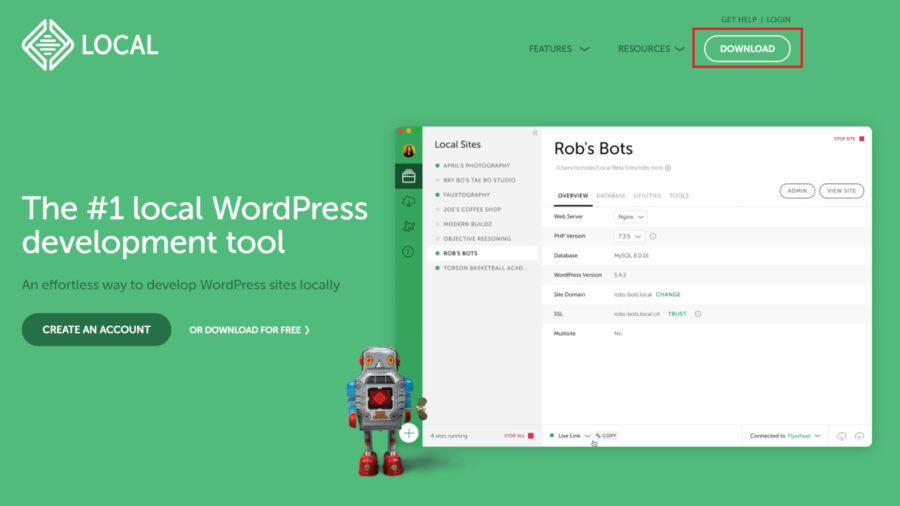Click the site path info icon

pos(668,168)
